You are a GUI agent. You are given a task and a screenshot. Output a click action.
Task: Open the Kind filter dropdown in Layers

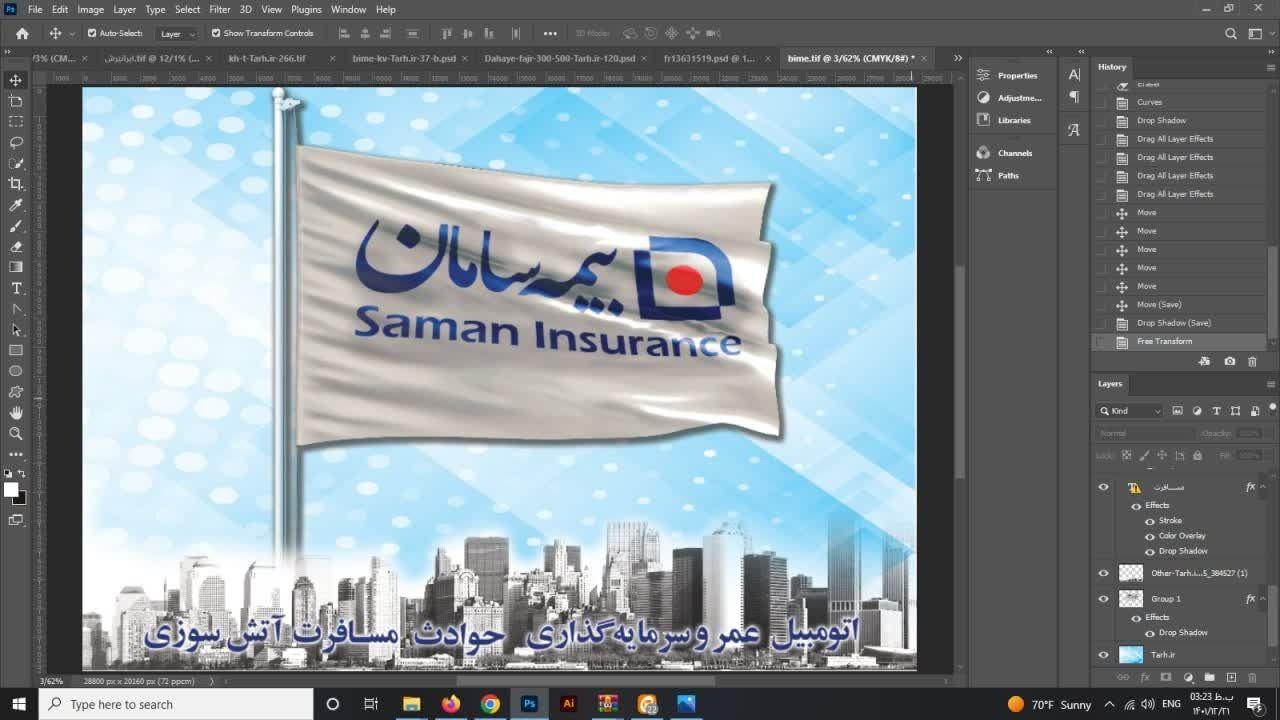coord(1131,411)
